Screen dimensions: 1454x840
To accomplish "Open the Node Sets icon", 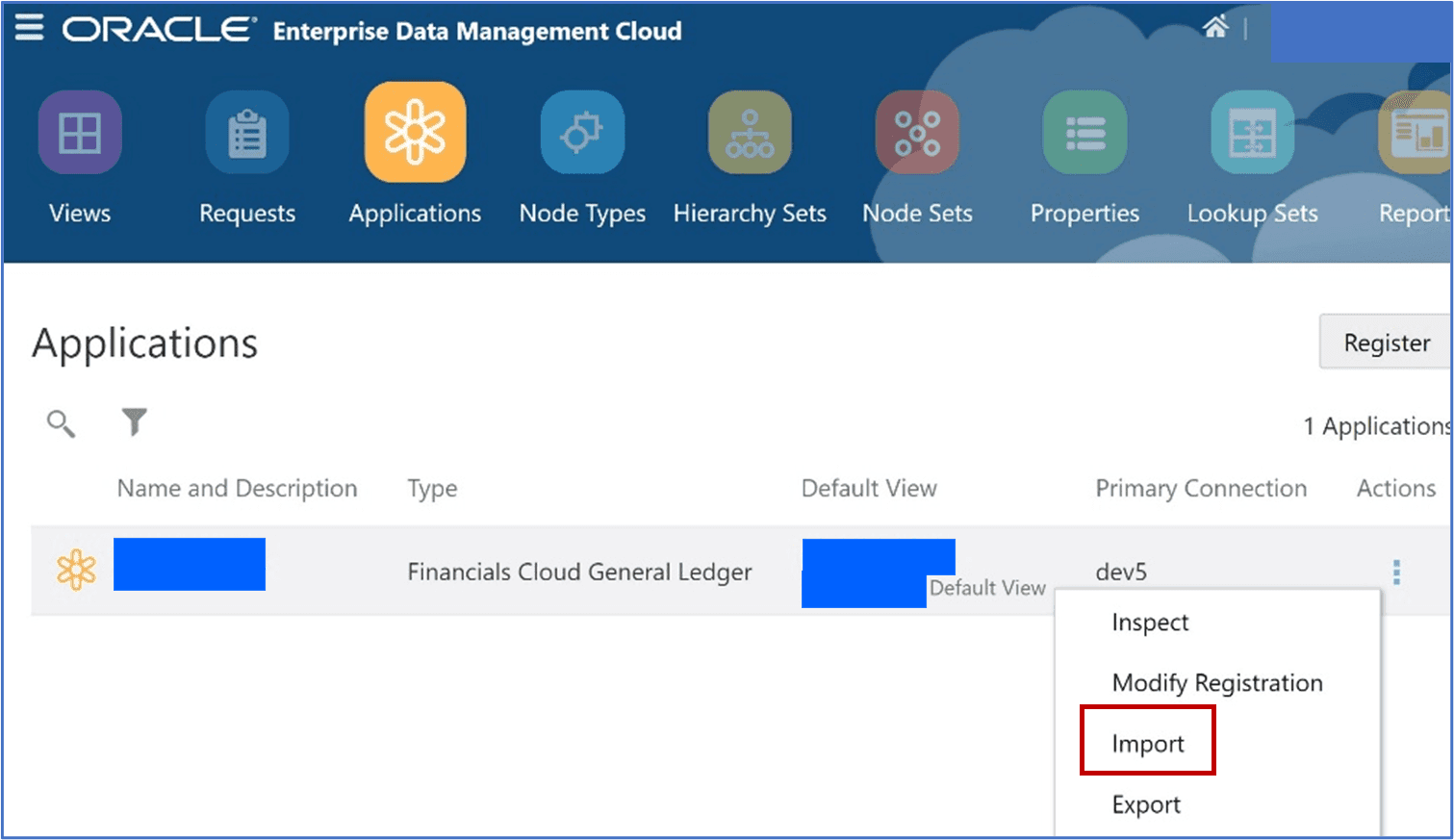I will (917, 133).
